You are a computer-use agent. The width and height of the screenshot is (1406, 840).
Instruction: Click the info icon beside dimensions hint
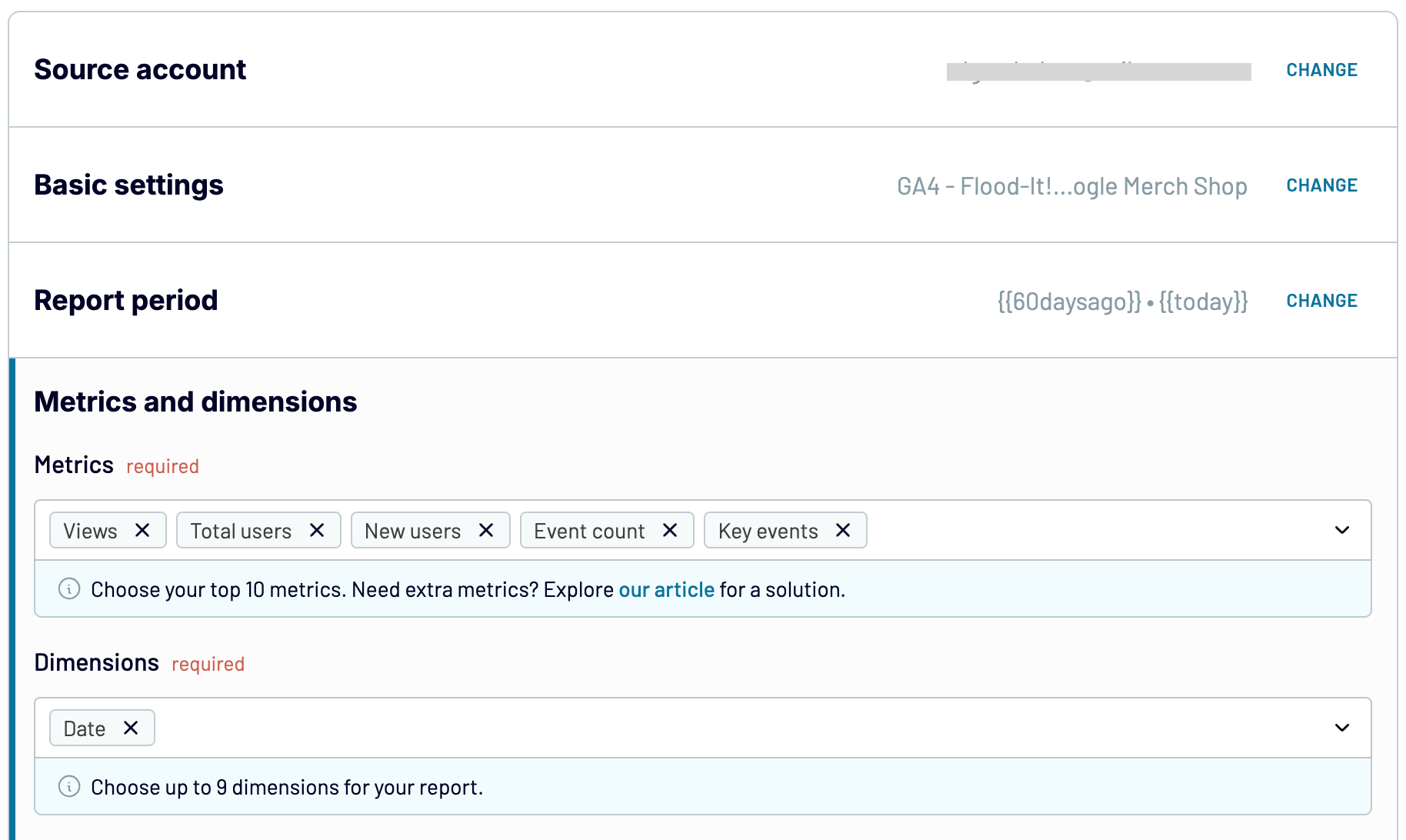(69, 787)
